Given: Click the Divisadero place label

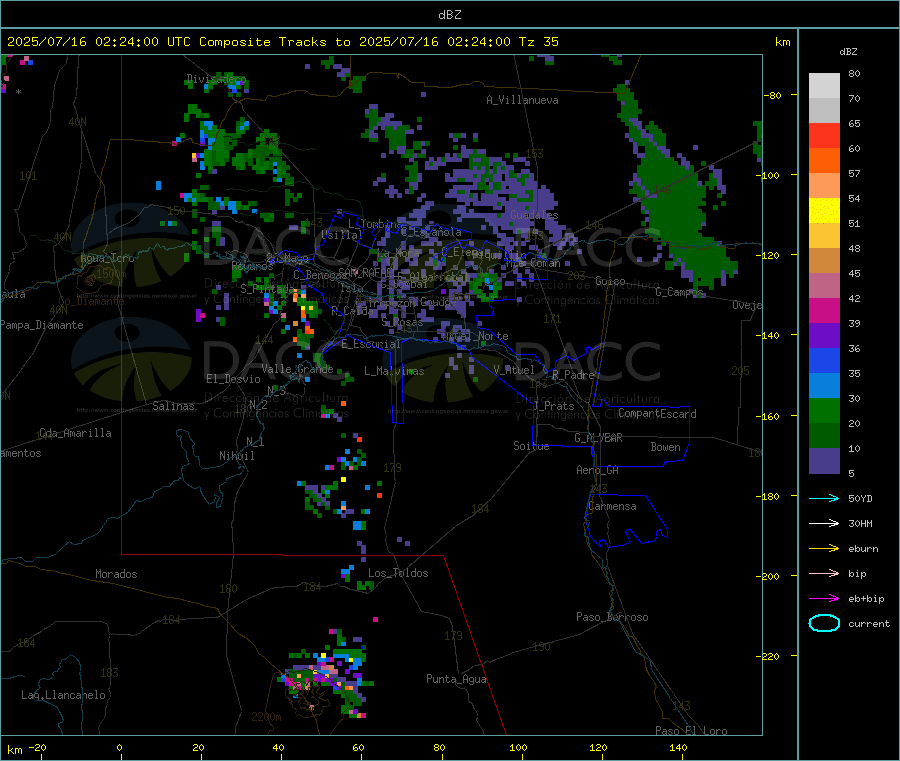Looking at the screenshot, I should (x=216, y=79).
